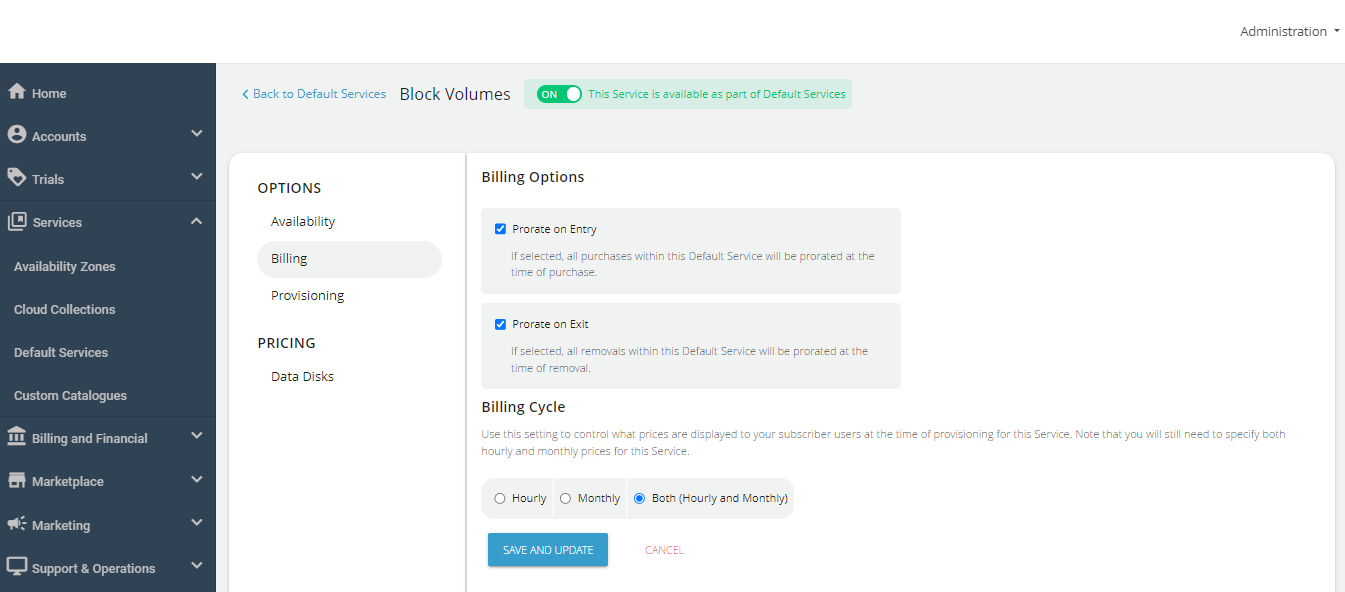Click the Home icon in sidebar
Screen dimensions: 1345x592
pos(17,92)
